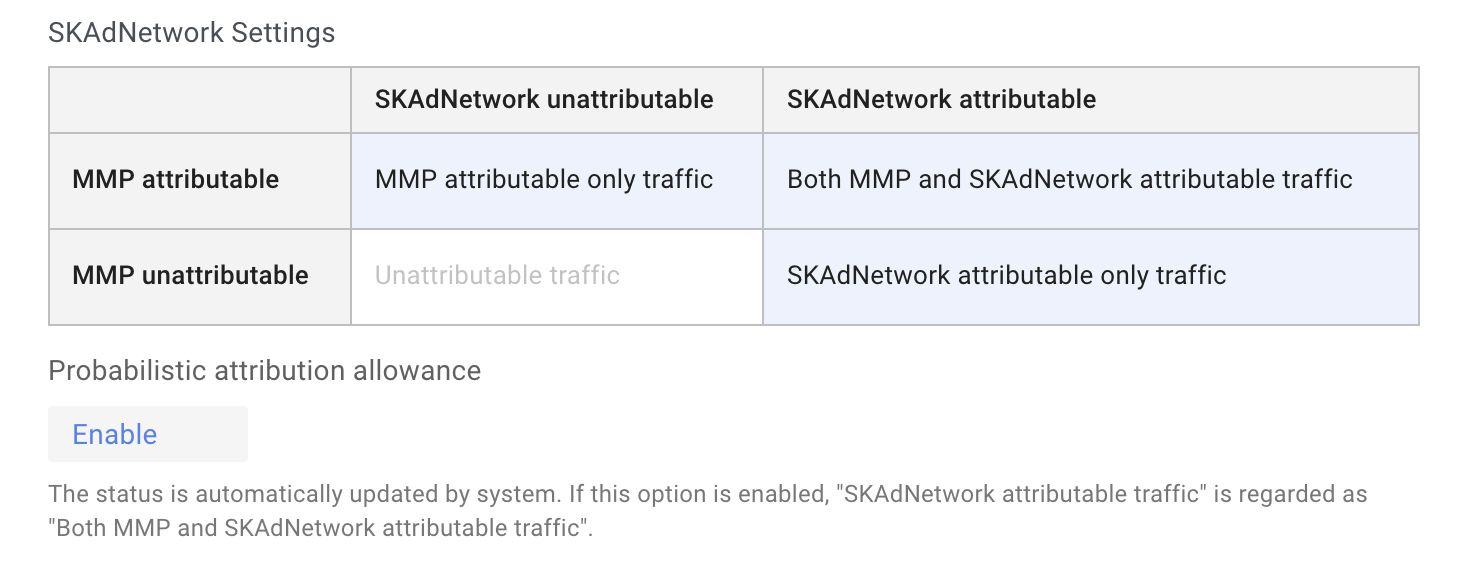Click the status description text below Enable

(x=708, y=510)
